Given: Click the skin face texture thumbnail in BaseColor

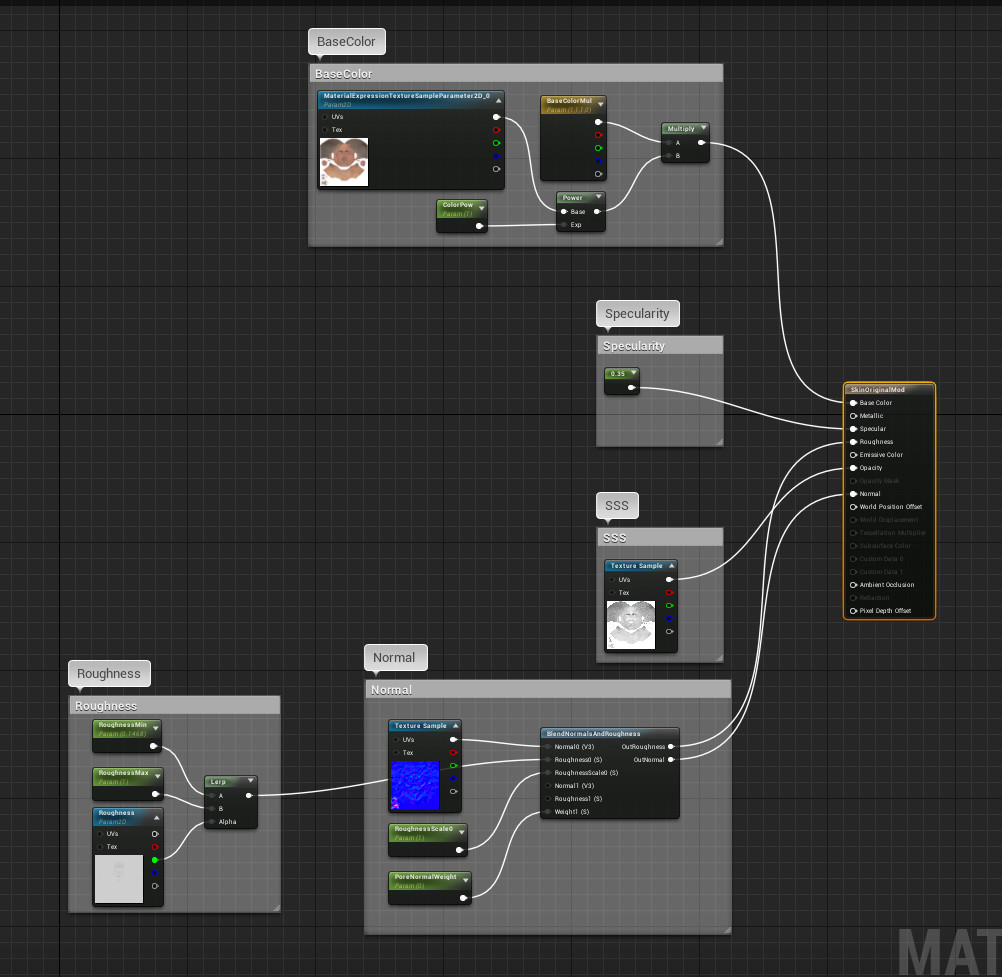Looking at the screenshot, I should click(x=344, y=162).
